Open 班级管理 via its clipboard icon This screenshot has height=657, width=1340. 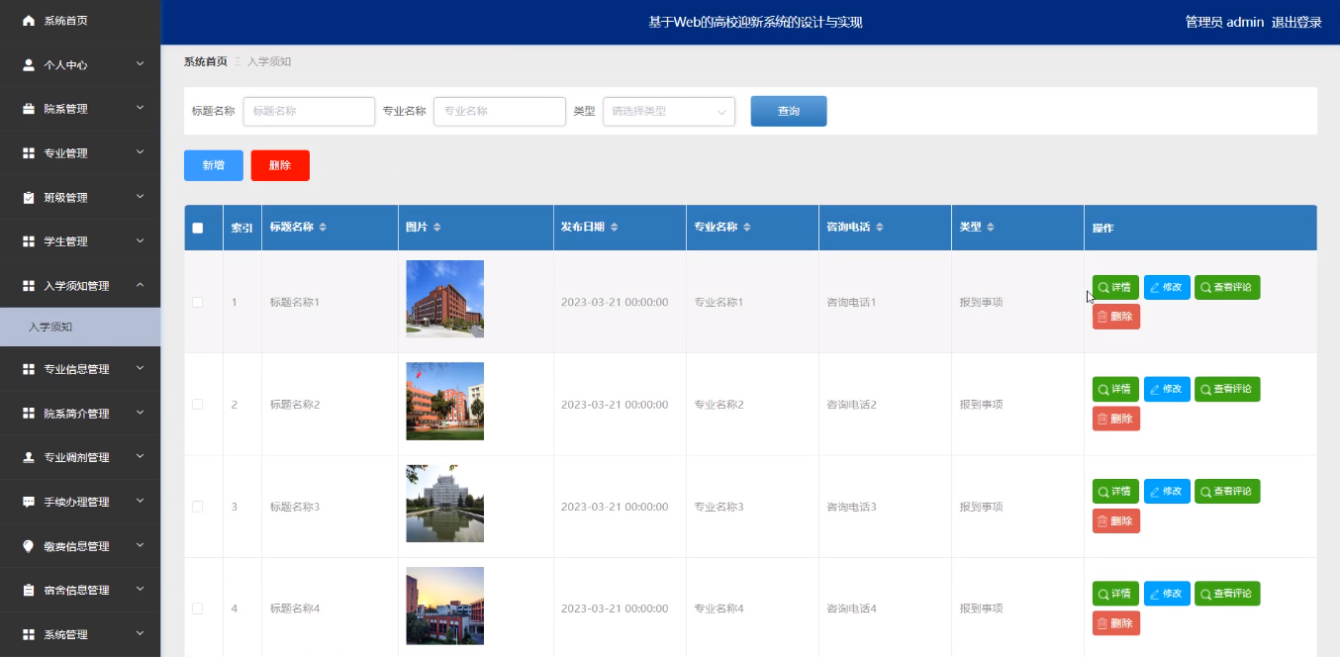(x=28, y=197)
